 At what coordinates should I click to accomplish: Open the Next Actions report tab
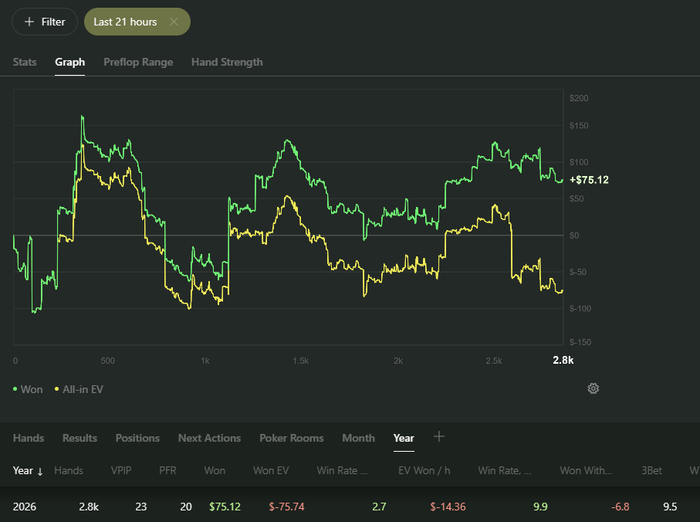[x=209, y=438]
